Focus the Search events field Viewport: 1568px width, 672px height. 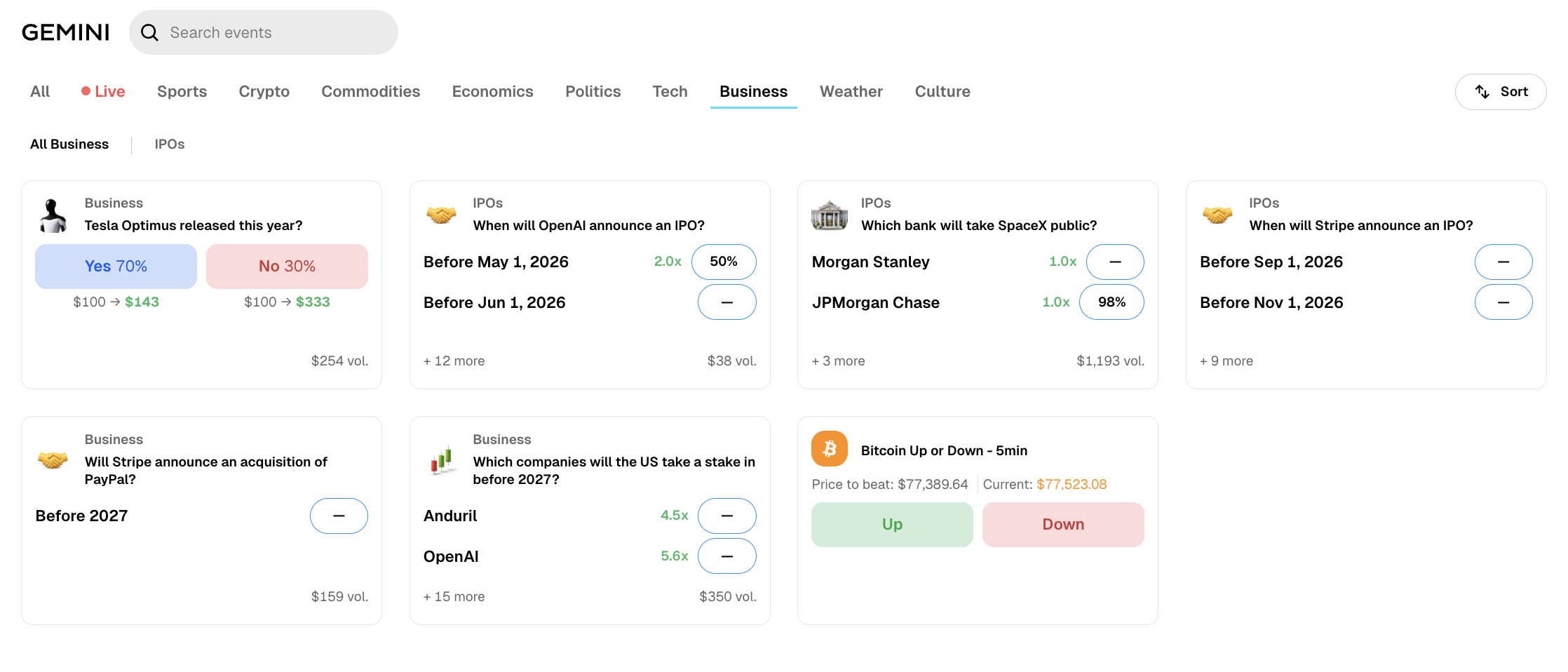[264, 32]
